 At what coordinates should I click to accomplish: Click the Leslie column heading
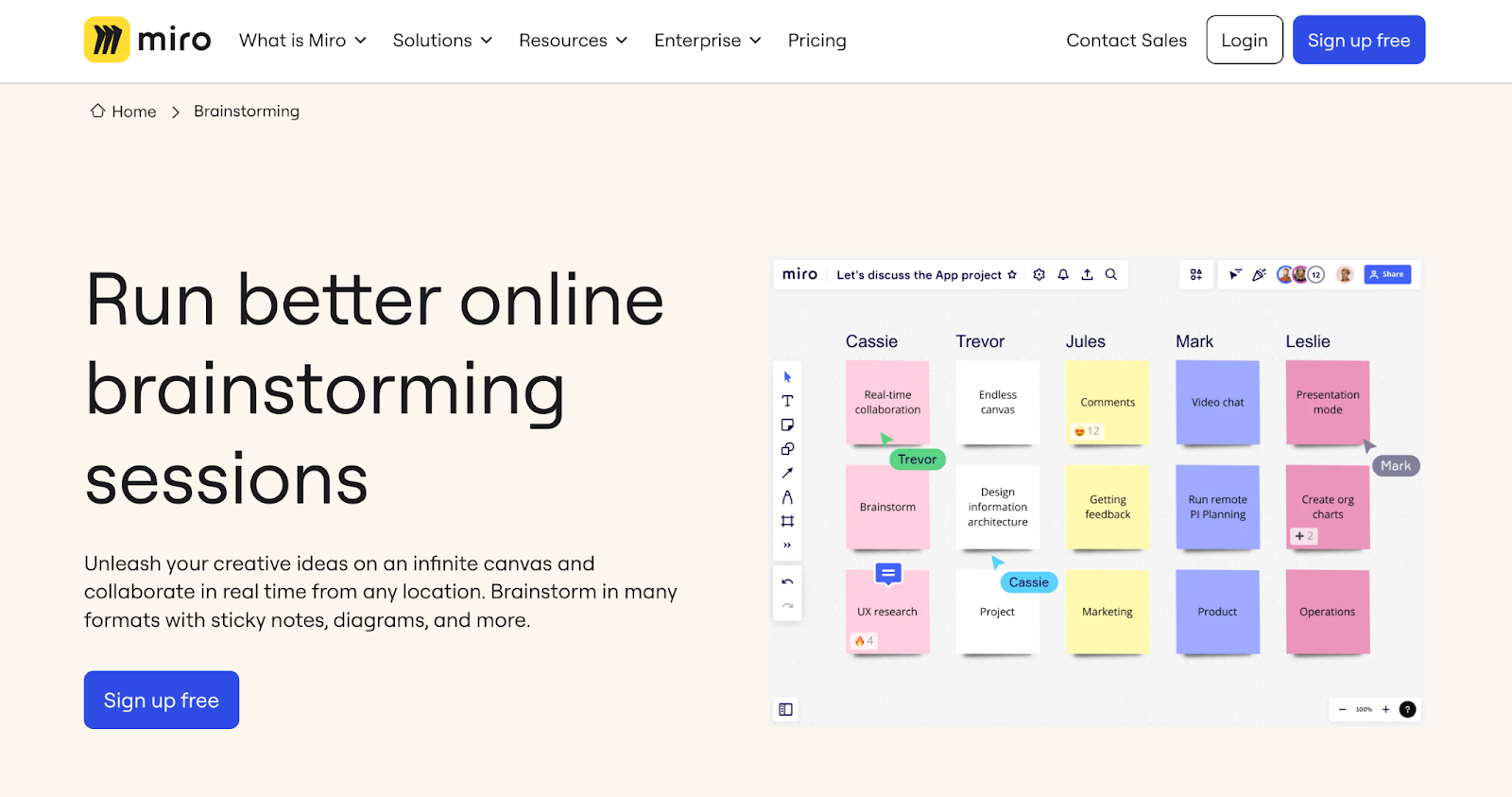tap(1308, 341)
